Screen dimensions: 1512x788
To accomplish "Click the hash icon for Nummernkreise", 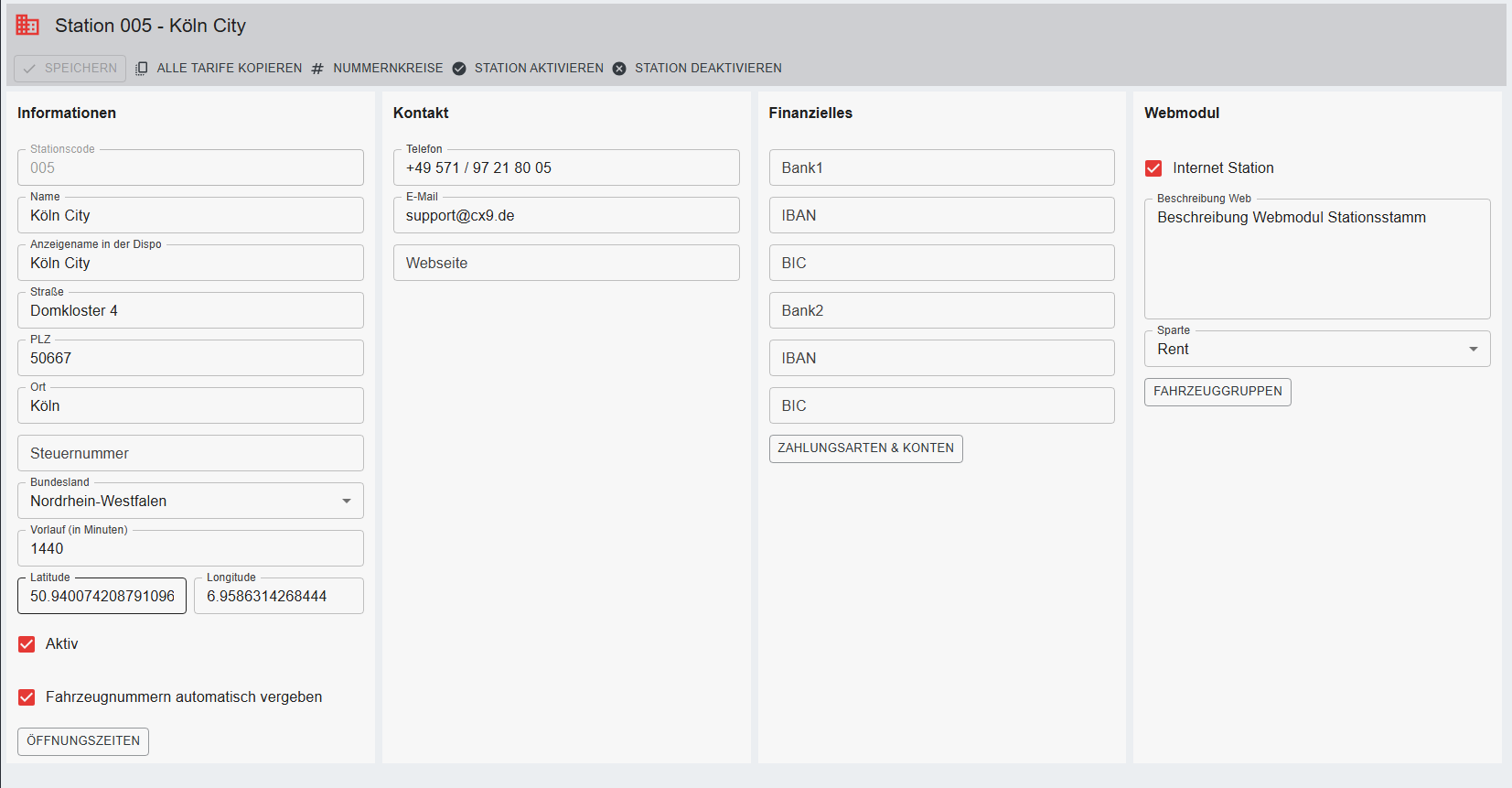I will (317, 69).
